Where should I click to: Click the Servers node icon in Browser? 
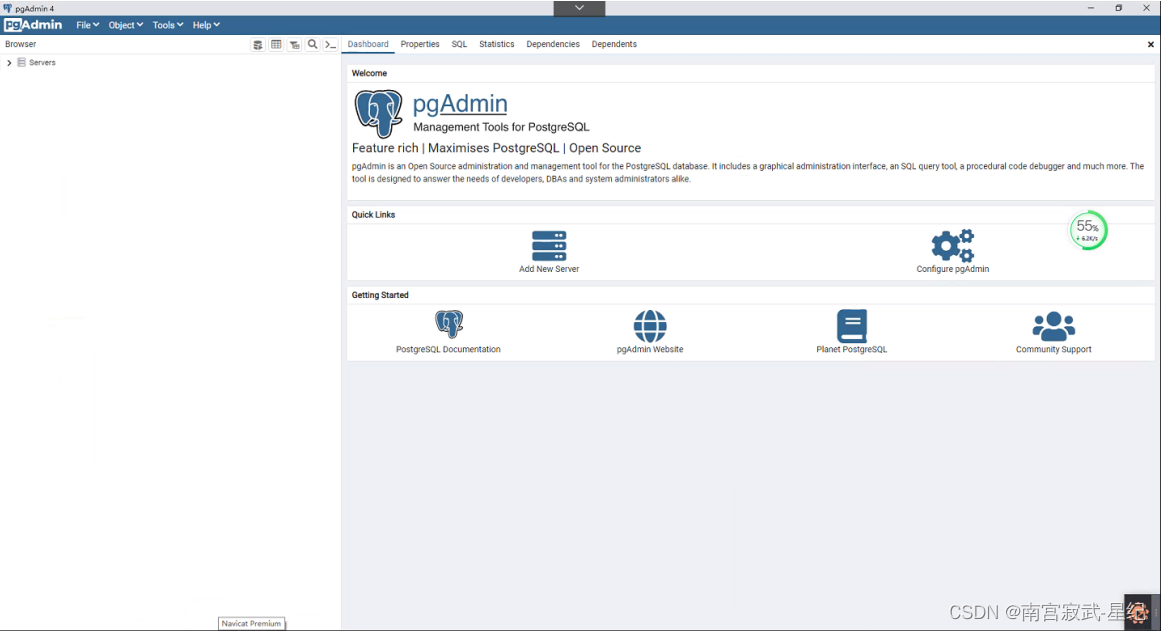(x=21, y=62)
